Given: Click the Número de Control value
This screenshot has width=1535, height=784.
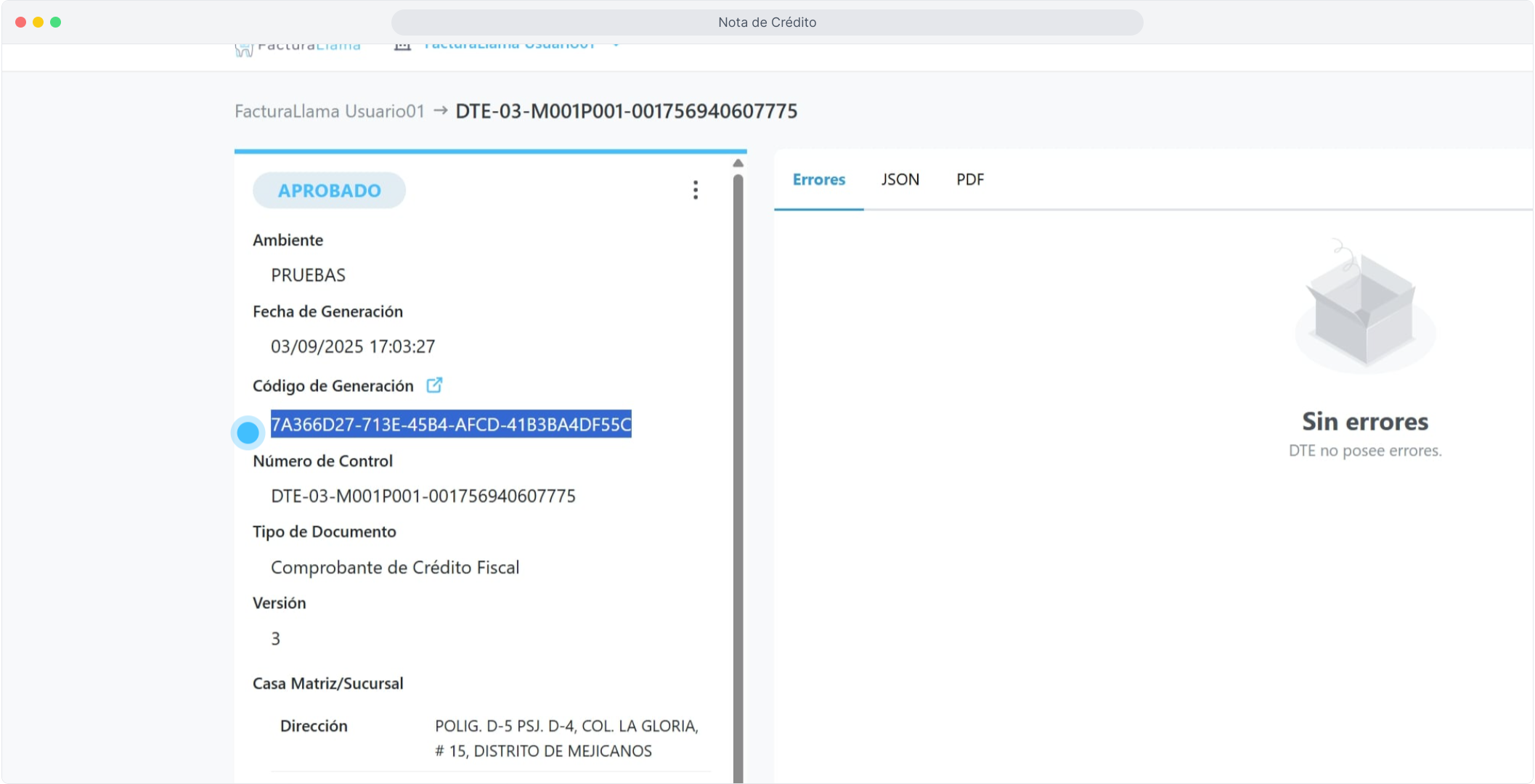Looking at the screenshot, I should click(x=423, y=496).
